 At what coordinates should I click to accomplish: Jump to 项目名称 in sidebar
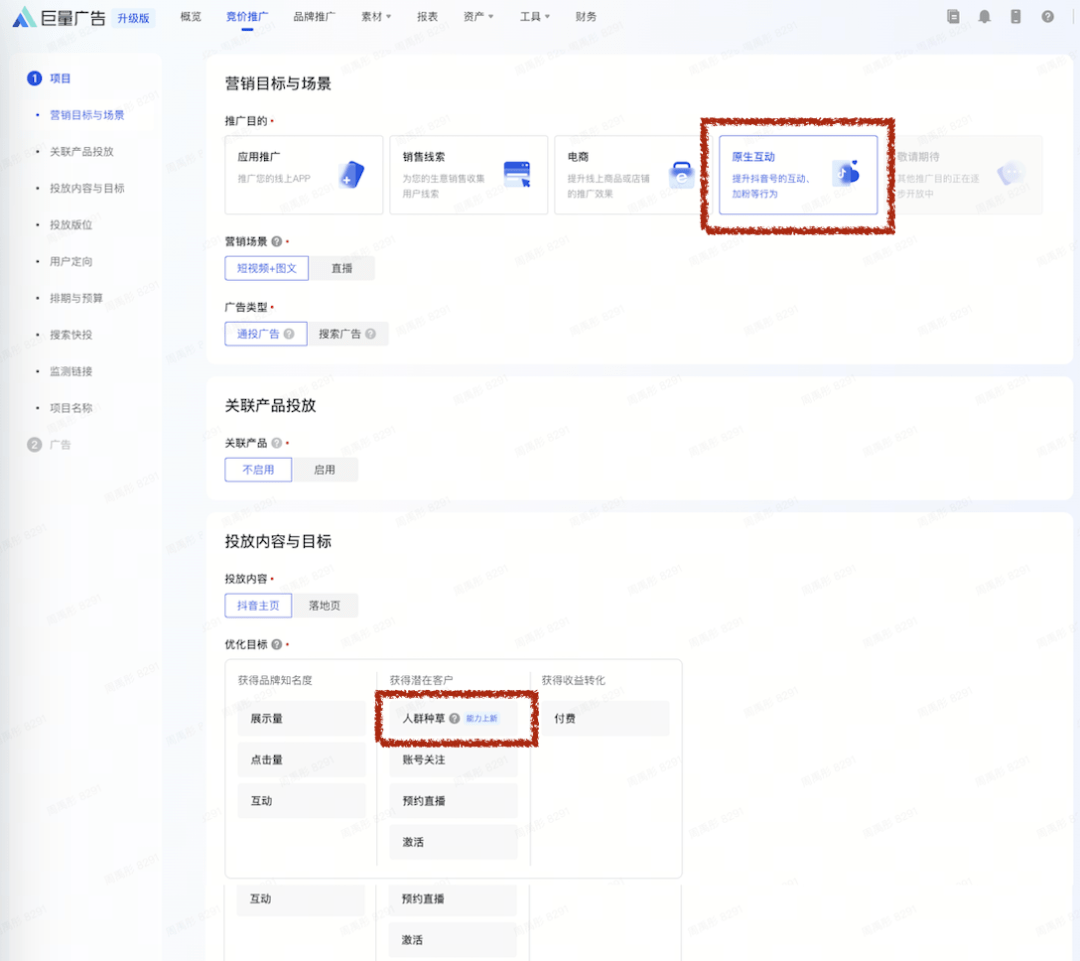[71, 408]
